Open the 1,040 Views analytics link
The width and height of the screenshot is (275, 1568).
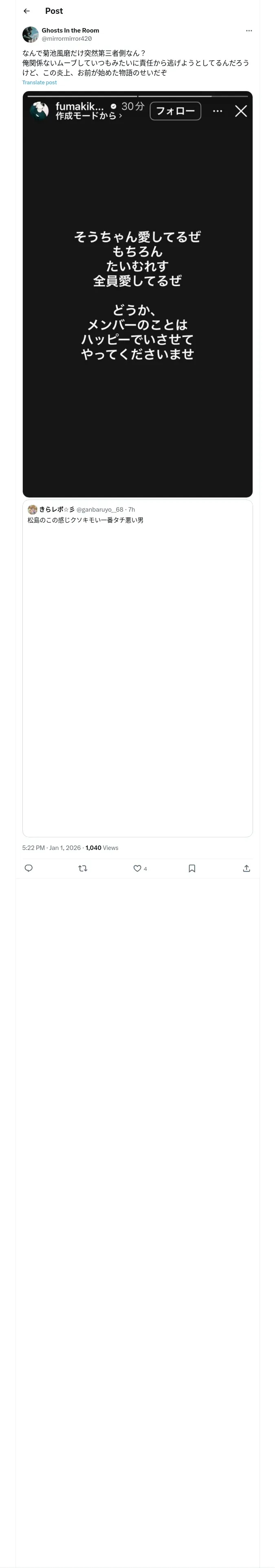click(102, 848)
